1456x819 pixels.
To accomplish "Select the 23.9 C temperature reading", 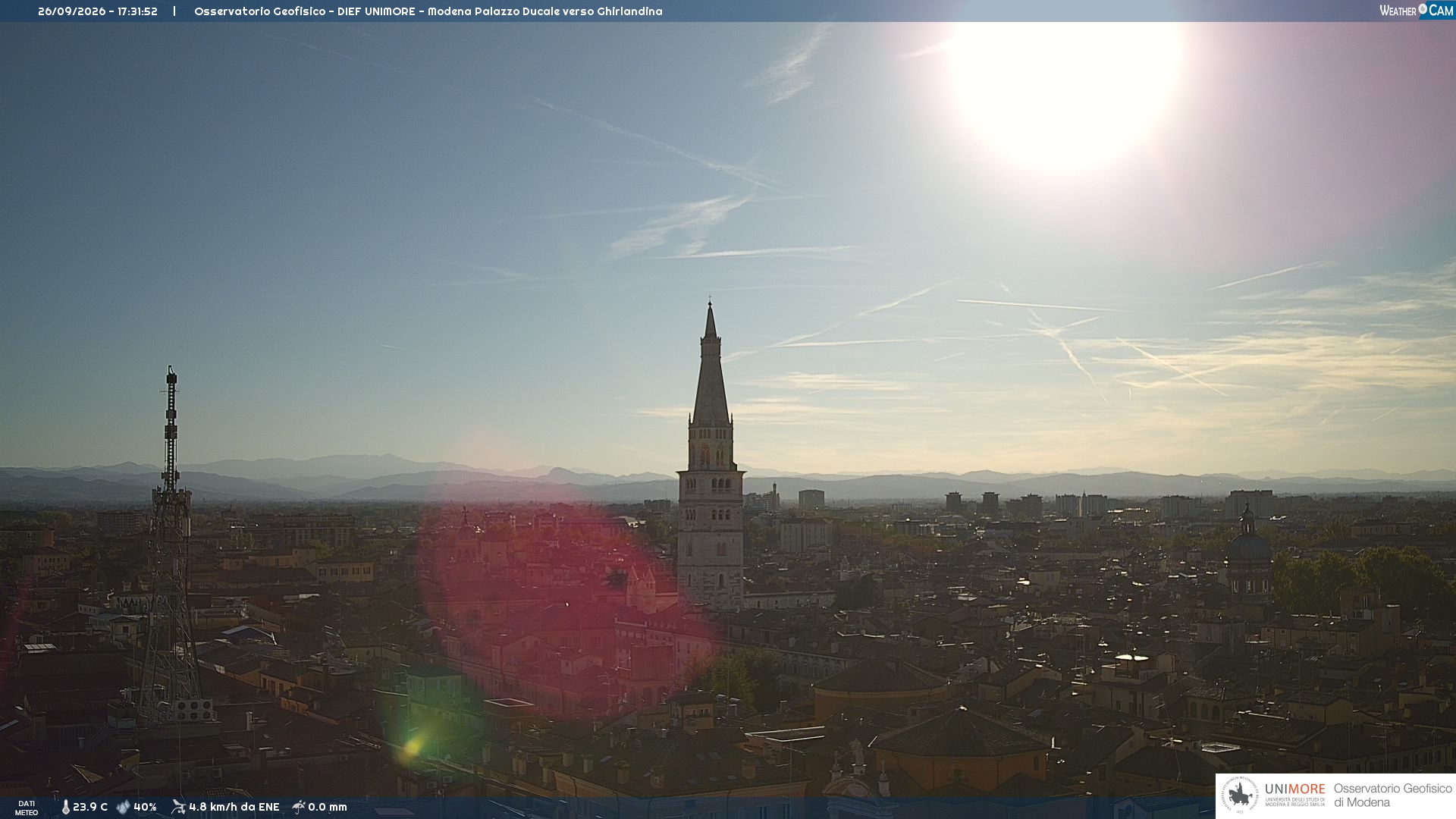I will pyautogui.click(x=90, y=807).
